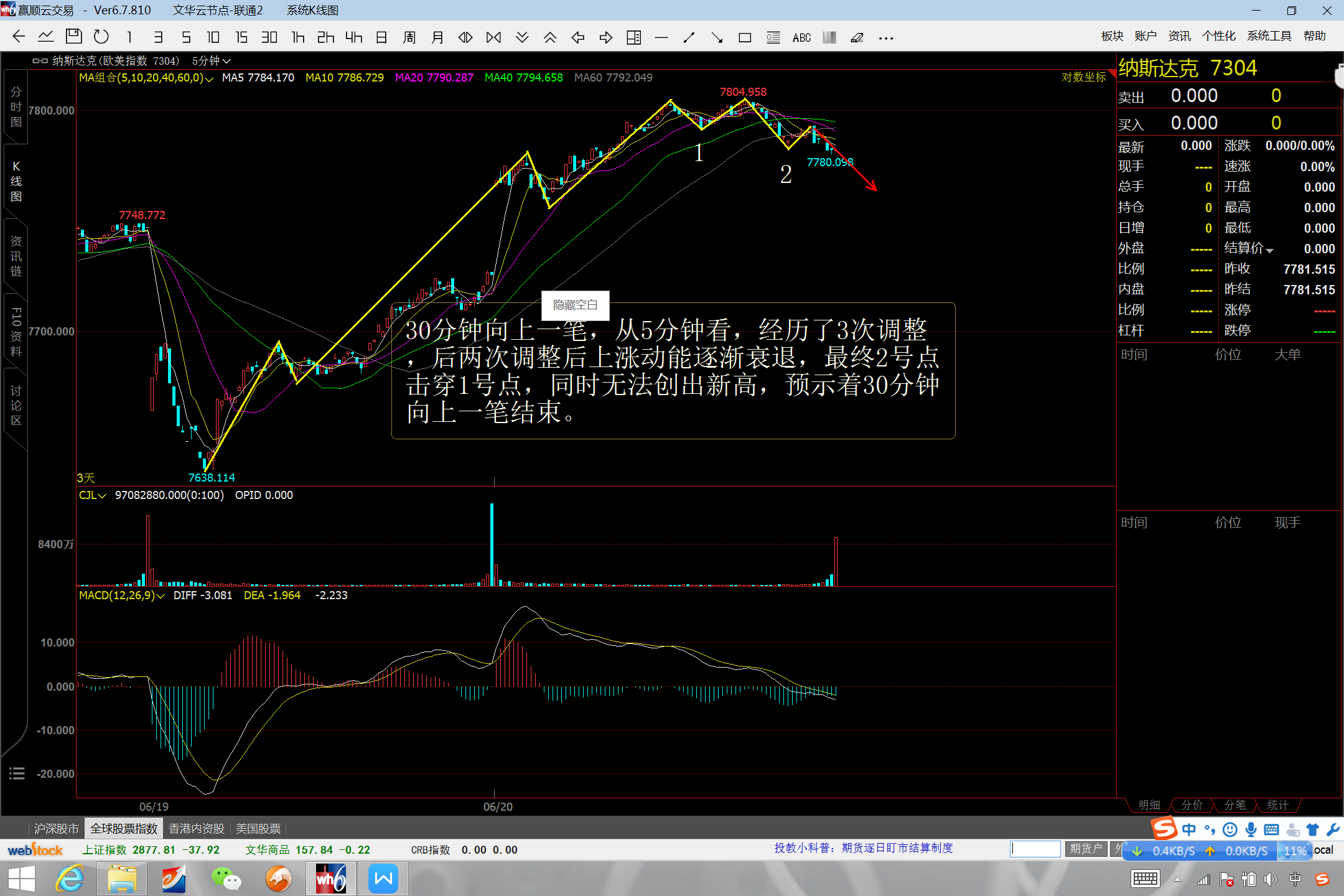Open the Windows Start menu

[21, 879]
